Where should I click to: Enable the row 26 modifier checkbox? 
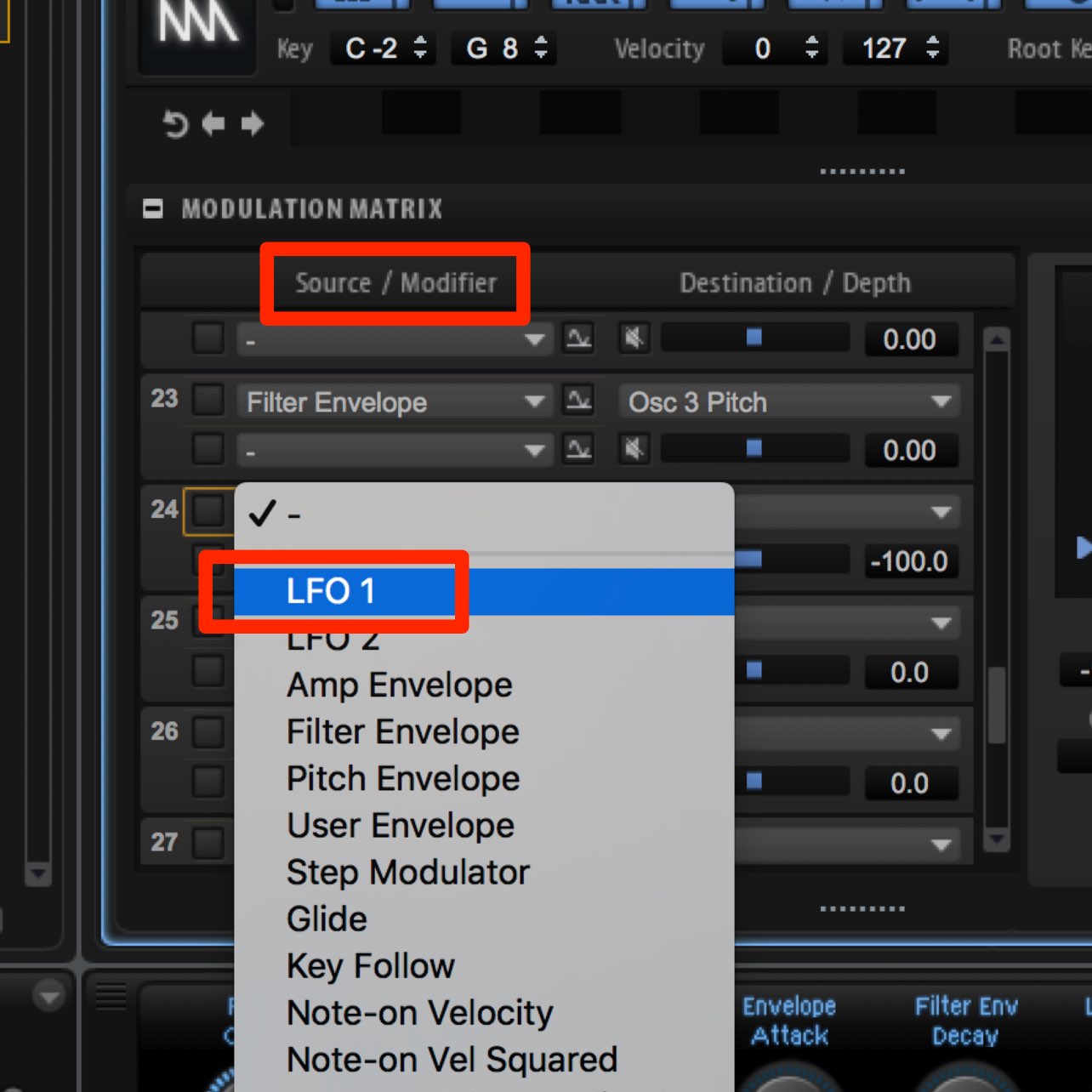(208, 781)
